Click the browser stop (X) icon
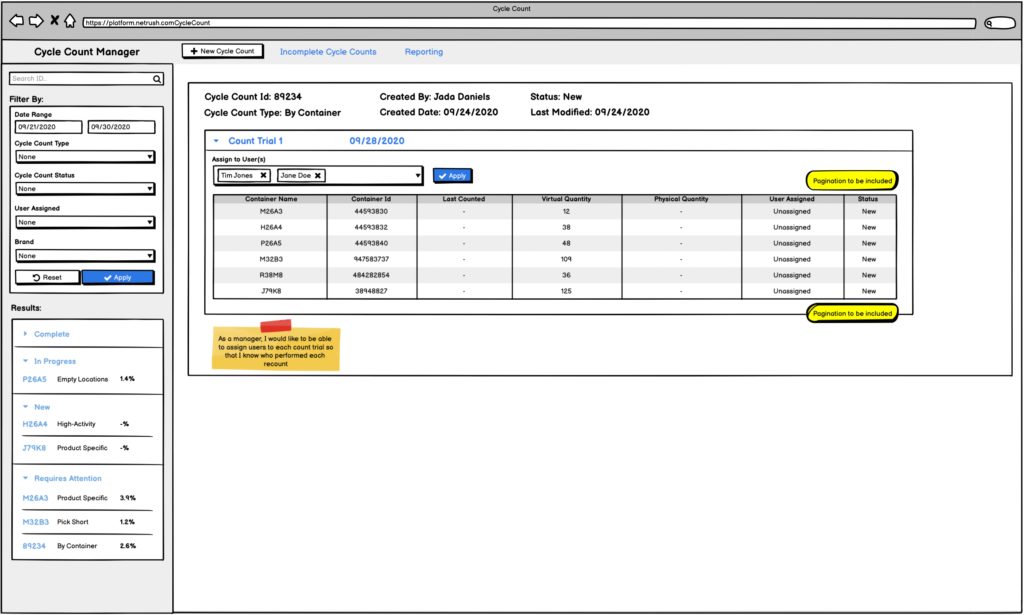This screenshot has width=1024, height=615. tap(54, 20)
